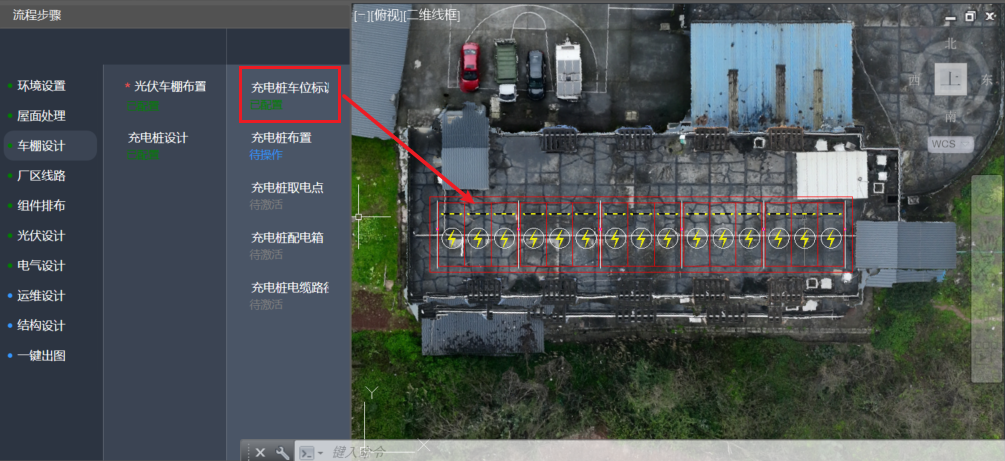The height and width of the screenshot is (461, 1005).
Task: Click the 充电桩布置 pending operation item
Action: 281,137
